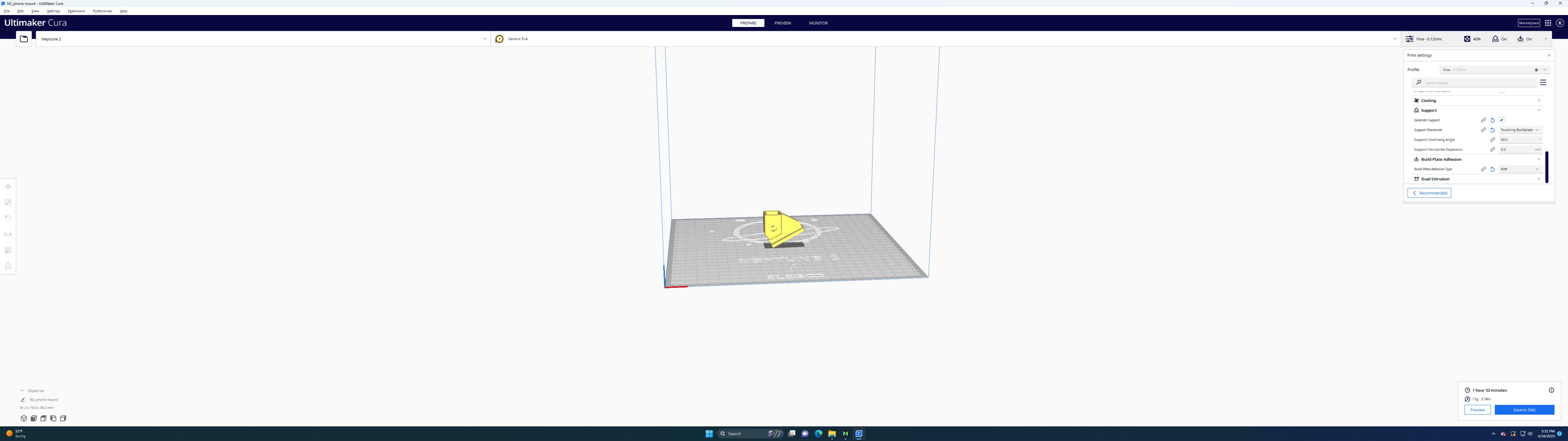The width and height of the screenshot is (1568, 441).
Task: Open file folder icon
Action: click(x=24, y=39)
